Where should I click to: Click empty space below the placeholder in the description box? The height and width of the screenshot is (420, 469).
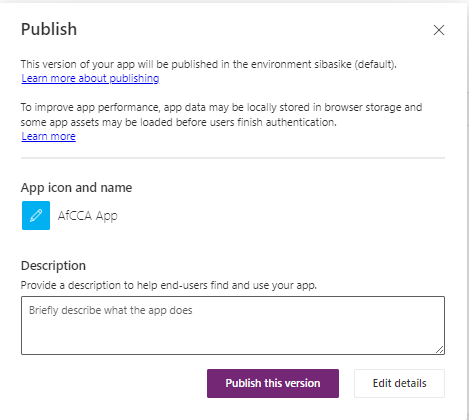[x=233, y=337]
